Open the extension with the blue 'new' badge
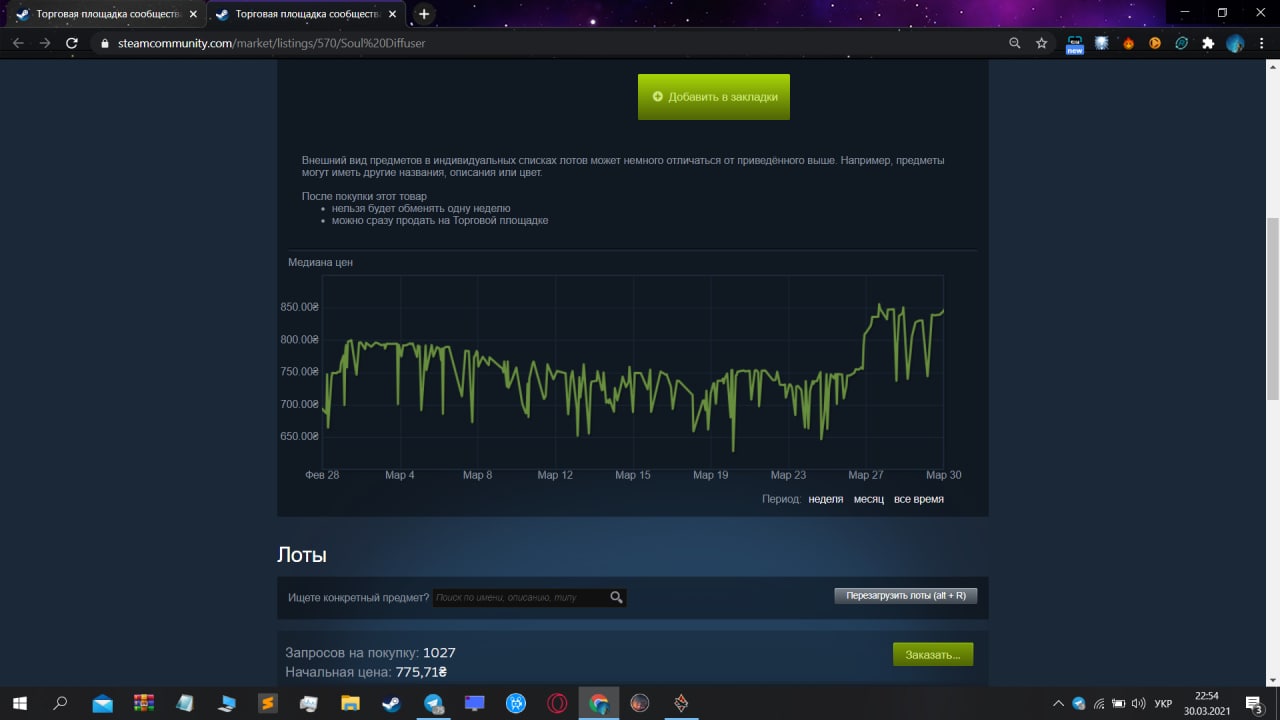 pos(1075,44)
